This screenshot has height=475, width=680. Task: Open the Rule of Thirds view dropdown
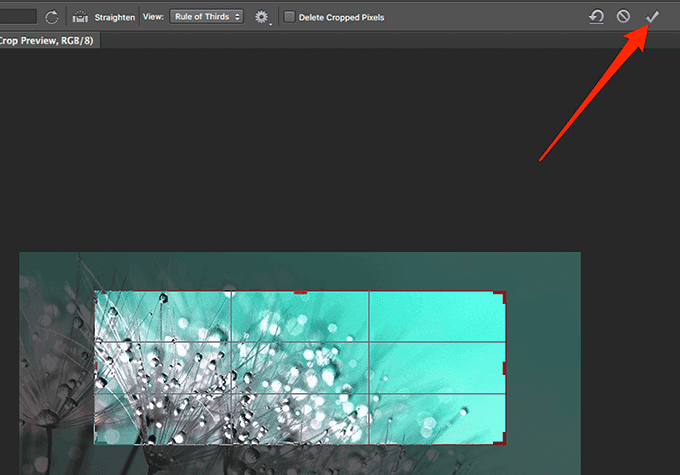tap(206, 17)
